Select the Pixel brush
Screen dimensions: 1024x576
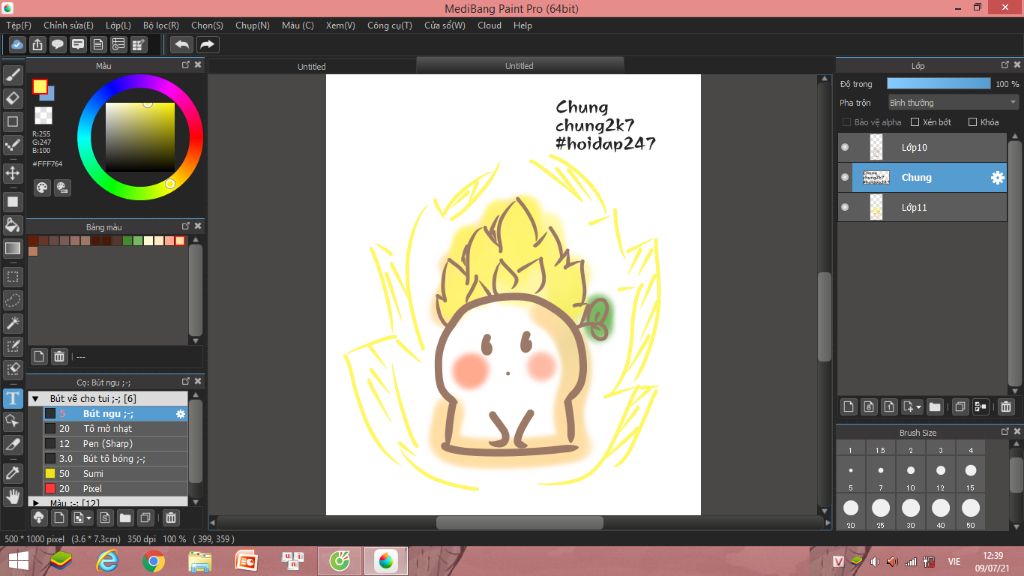(115, 488)
